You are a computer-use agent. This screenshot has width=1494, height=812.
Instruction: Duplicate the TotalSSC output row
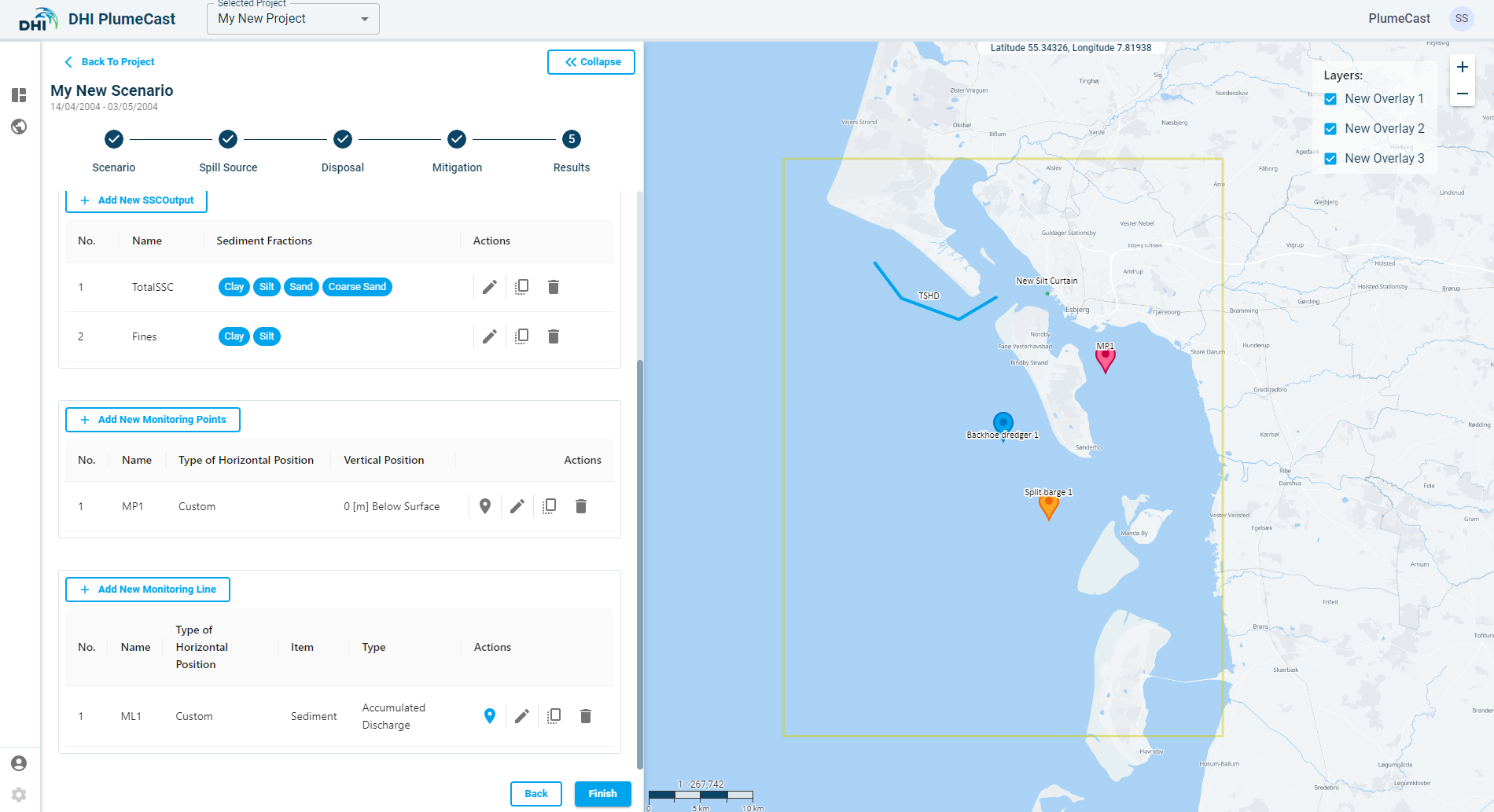click(x=521, y=287)
